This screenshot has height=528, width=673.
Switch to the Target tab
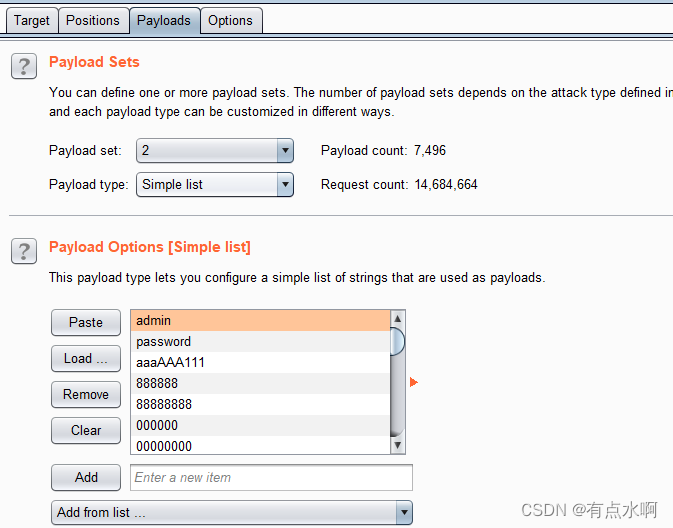pos(32,21)
